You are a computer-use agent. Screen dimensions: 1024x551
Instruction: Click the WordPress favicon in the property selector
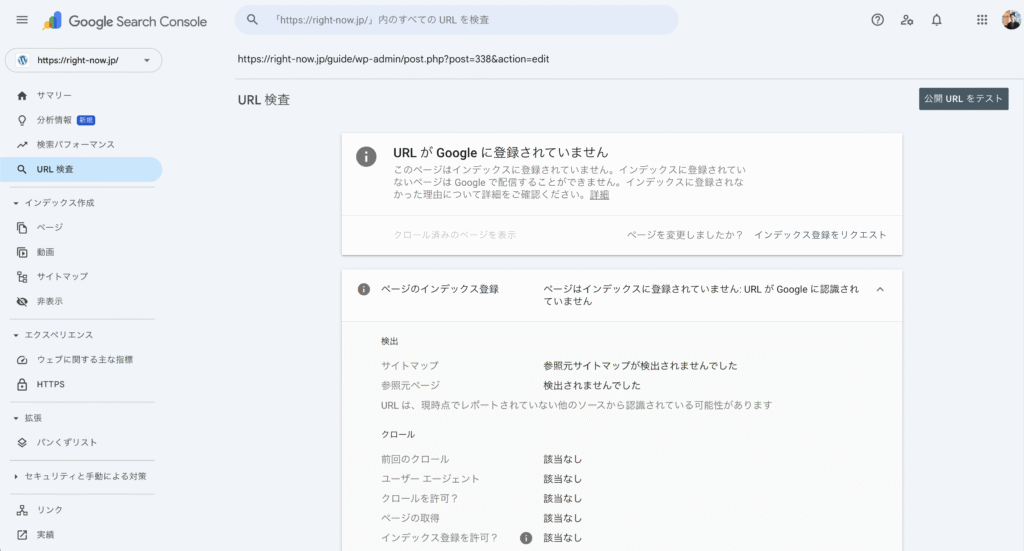click(23, 60)
